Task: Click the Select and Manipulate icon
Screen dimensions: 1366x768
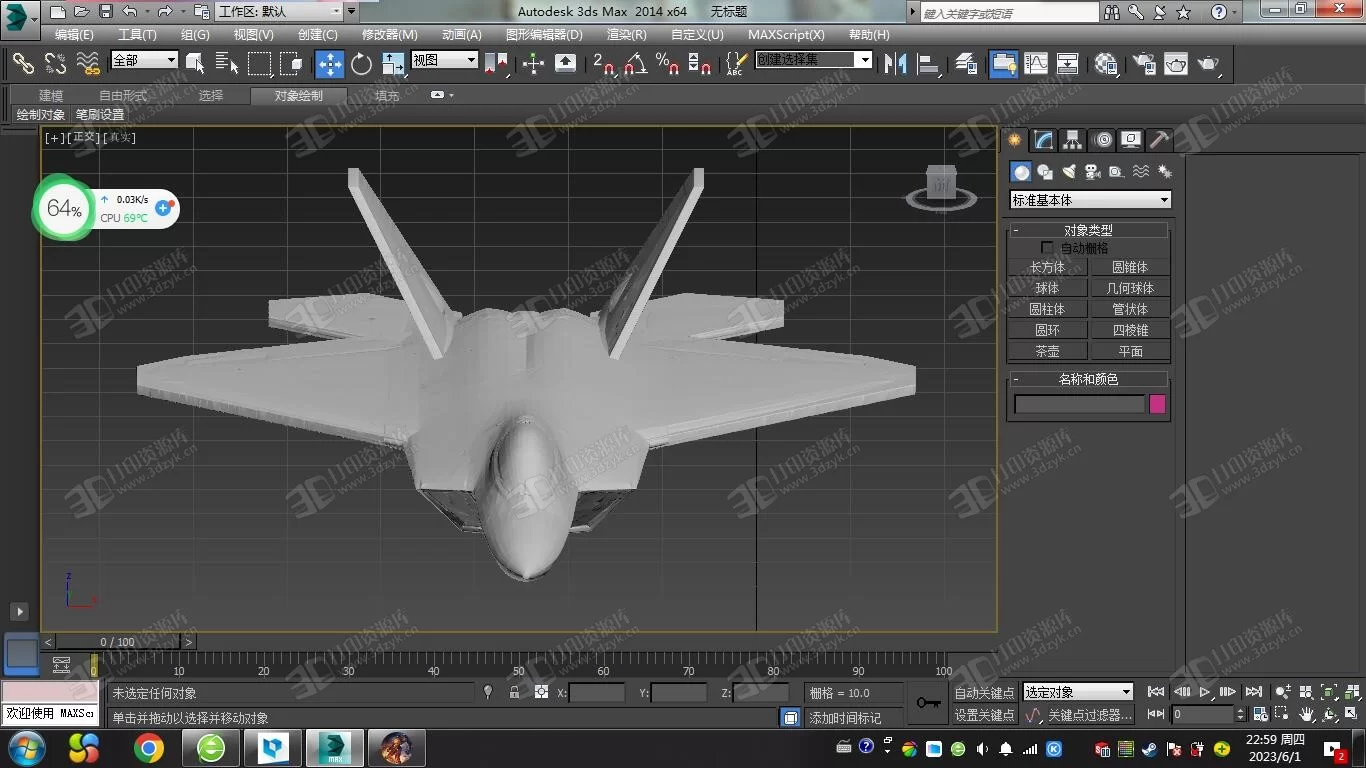Action: (533, 63)
